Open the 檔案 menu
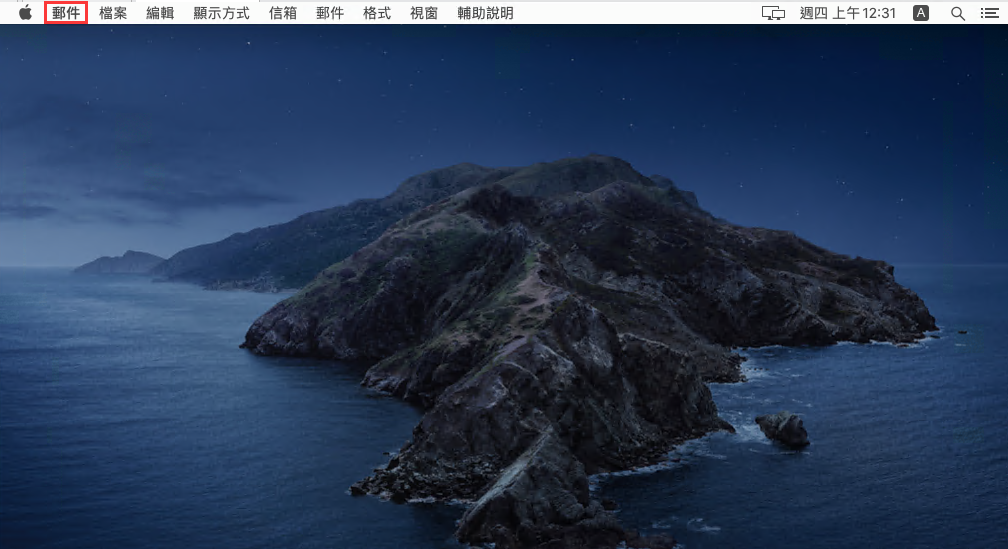The image size is (1008, 549). pyautogui.click(x=113, y=13)
